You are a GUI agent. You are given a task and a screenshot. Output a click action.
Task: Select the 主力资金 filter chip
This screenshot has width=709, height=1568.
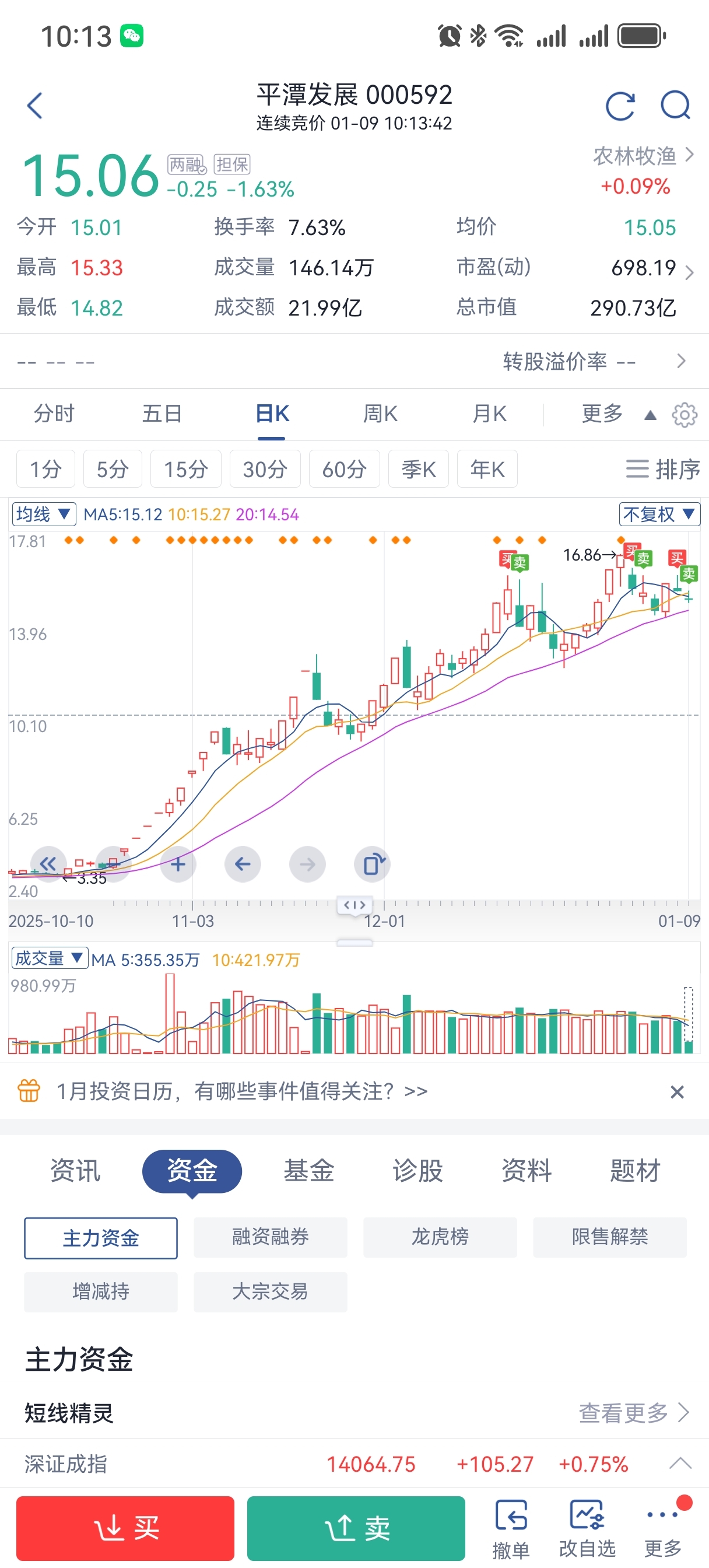pos(101,1237)
